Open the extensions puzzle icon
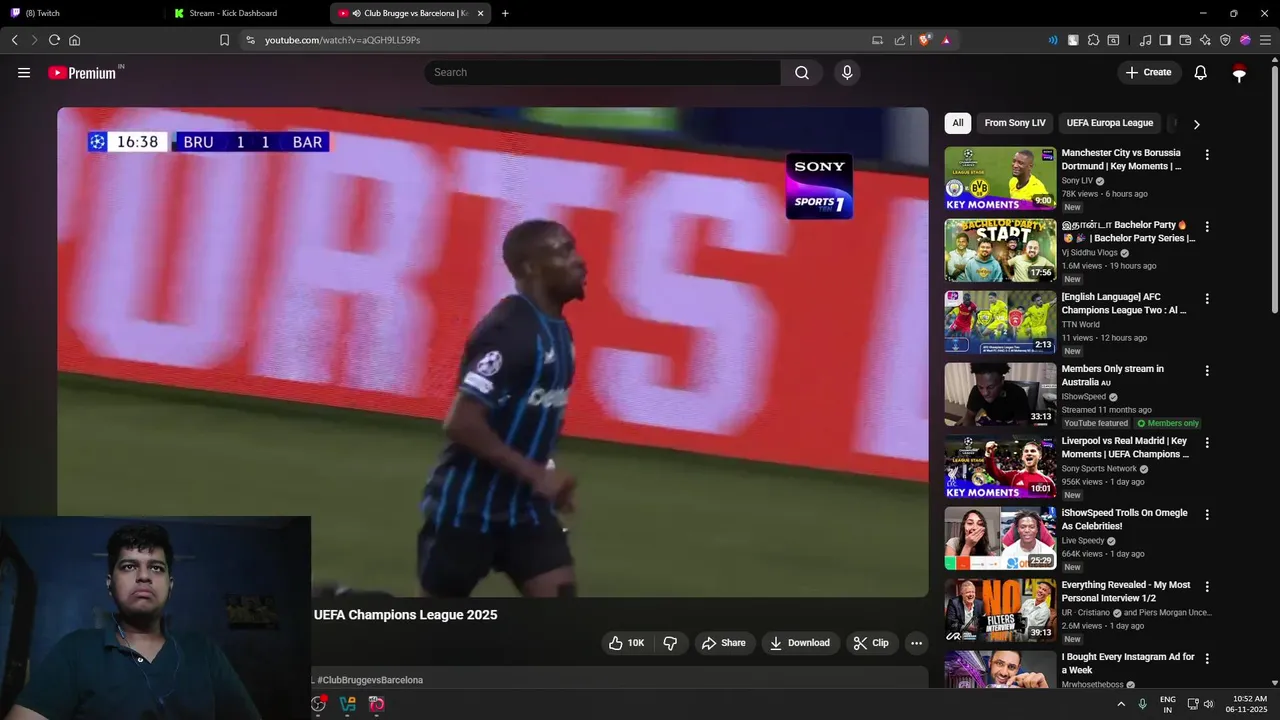Screen dimensions: 1280x720 tap(1093, 40)
